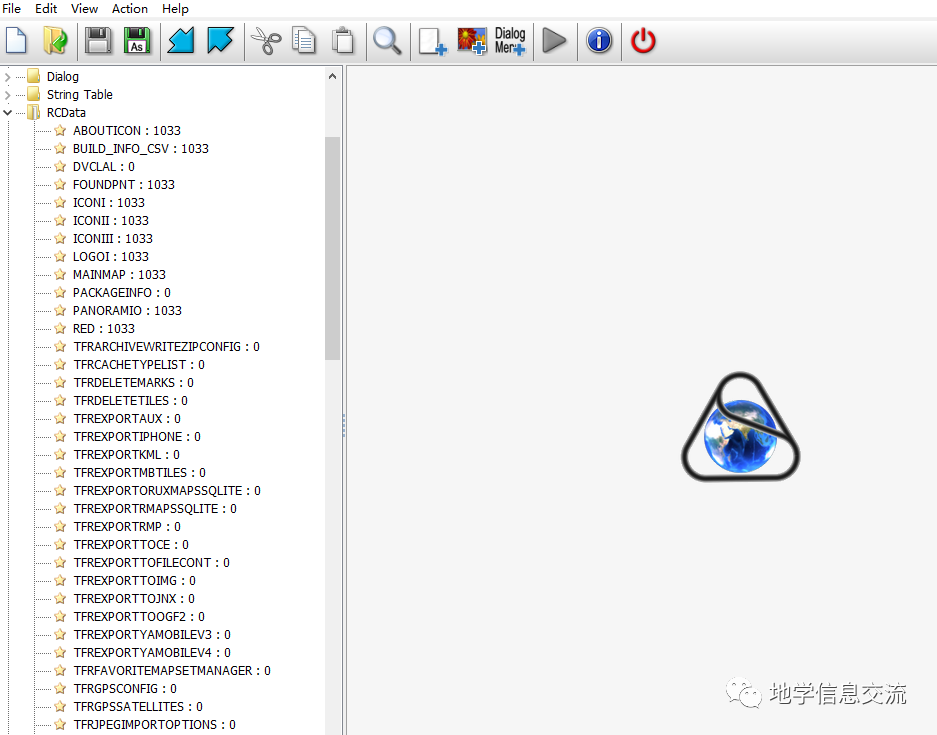Select ABOUTICON : 1033 resource

tap(127, 131)
